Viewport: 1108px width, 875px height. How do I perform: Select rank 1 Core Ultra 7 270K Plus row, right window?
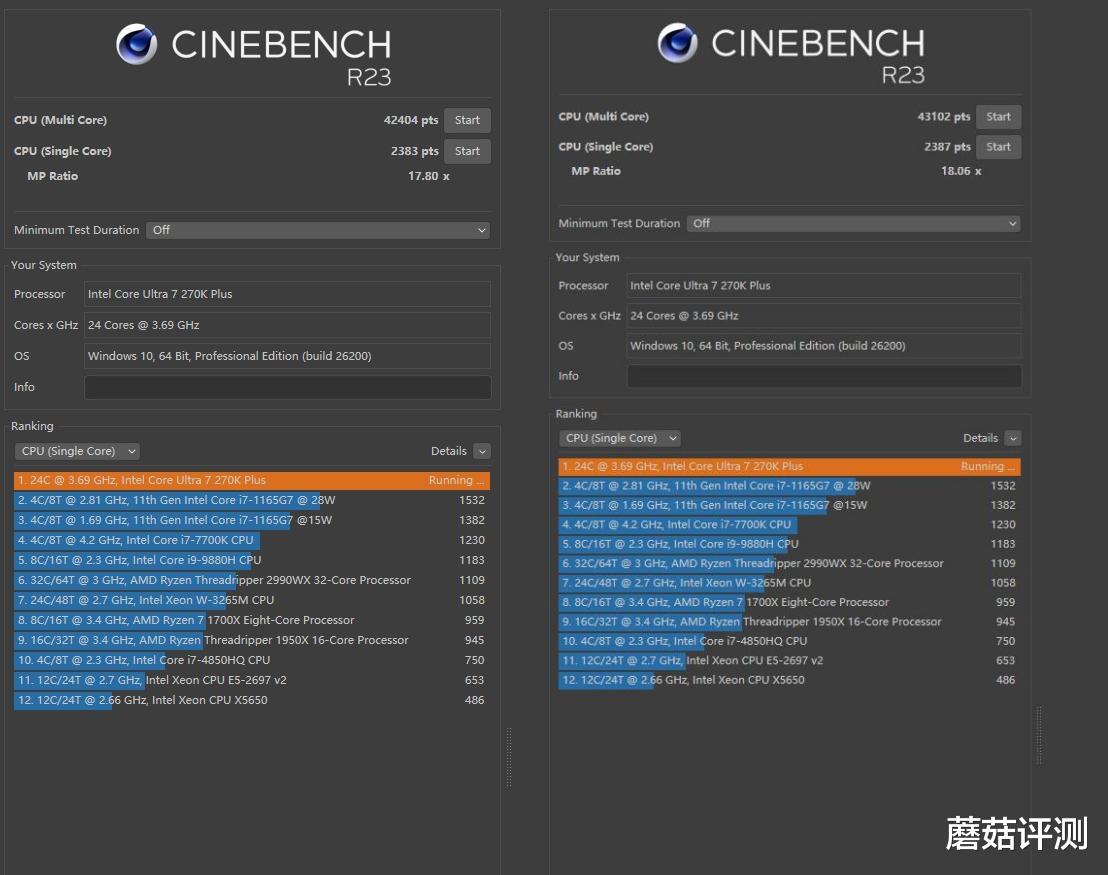pos(789,466)
